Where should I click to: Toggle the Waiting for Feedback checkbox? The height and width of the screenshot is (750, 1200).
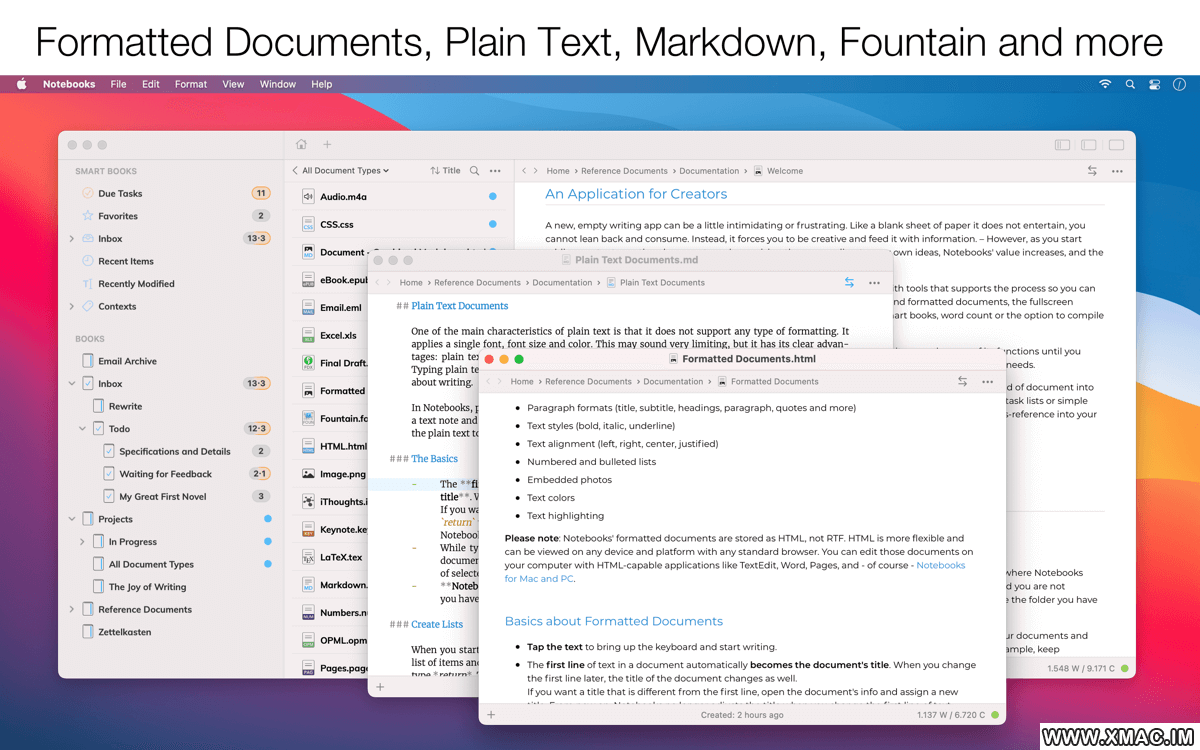109,474
